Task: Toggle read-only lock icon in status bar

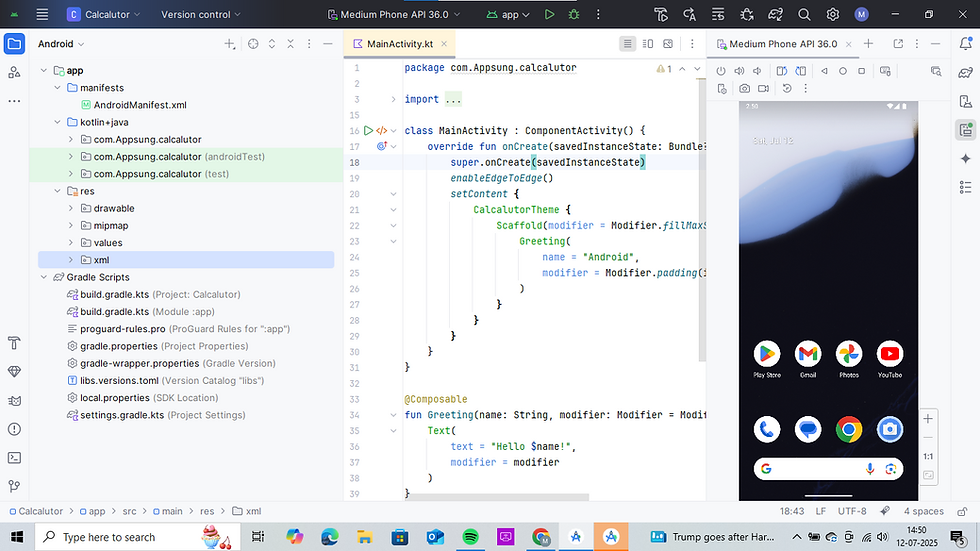Action: coord(962,511)
